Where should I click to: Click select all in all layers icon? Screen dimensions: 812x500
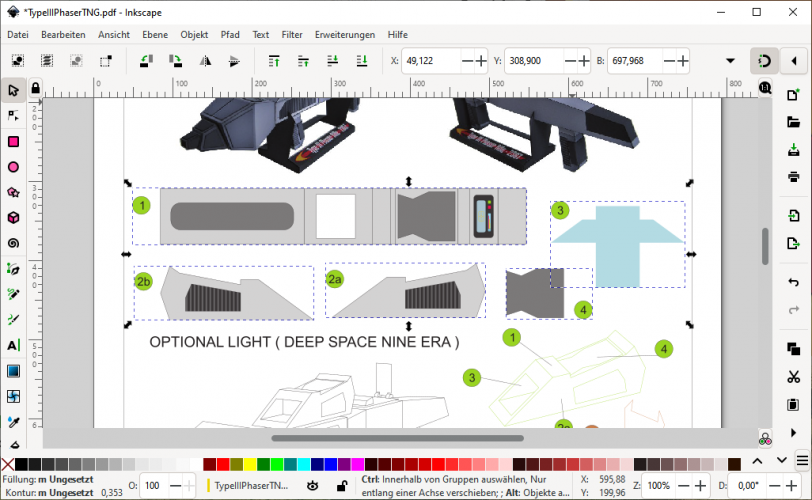coord(47,61)
